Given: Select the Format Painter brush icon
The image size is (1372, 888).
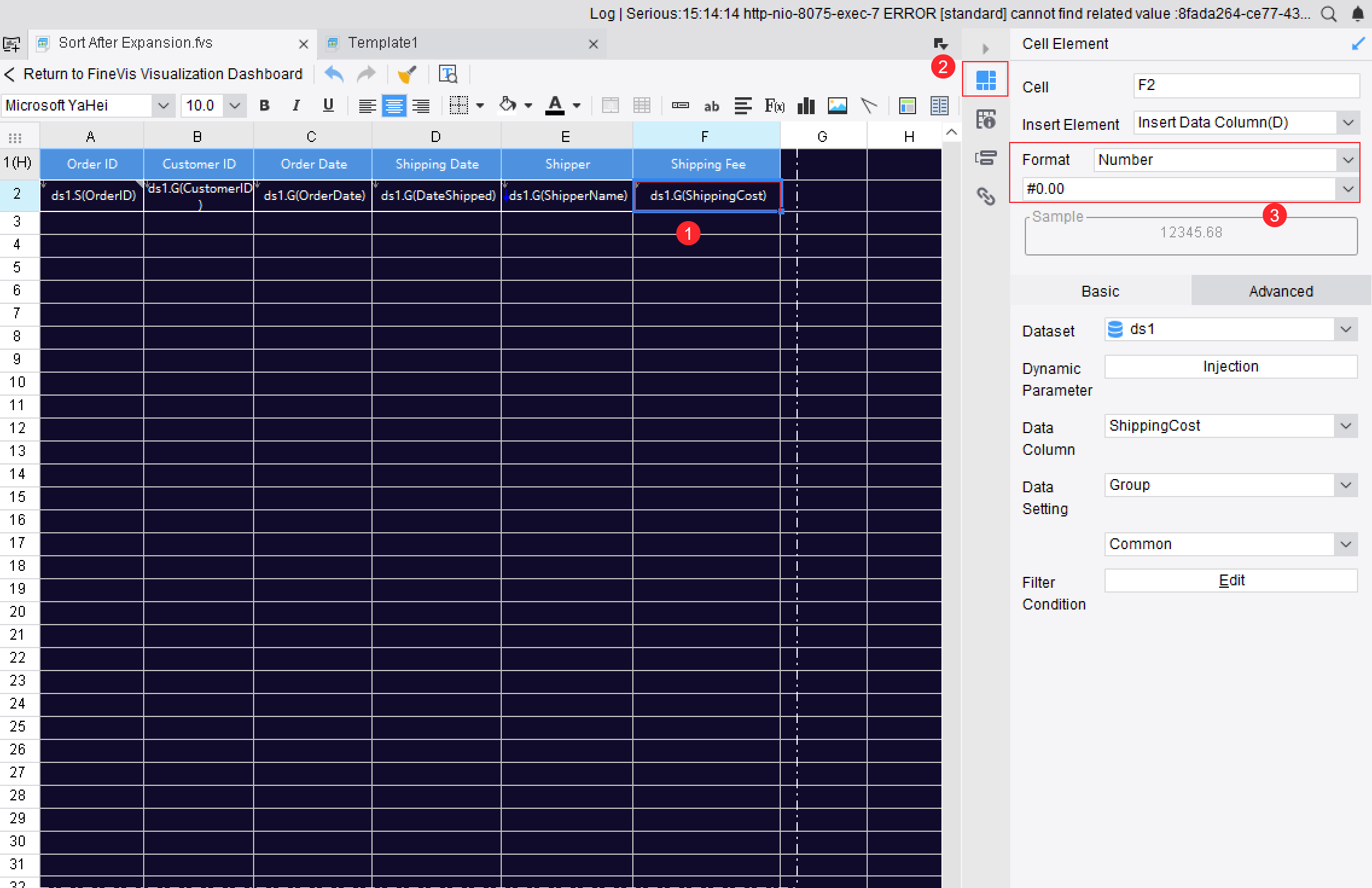Looking at the screenshot, I should click(x=407, y=74).
